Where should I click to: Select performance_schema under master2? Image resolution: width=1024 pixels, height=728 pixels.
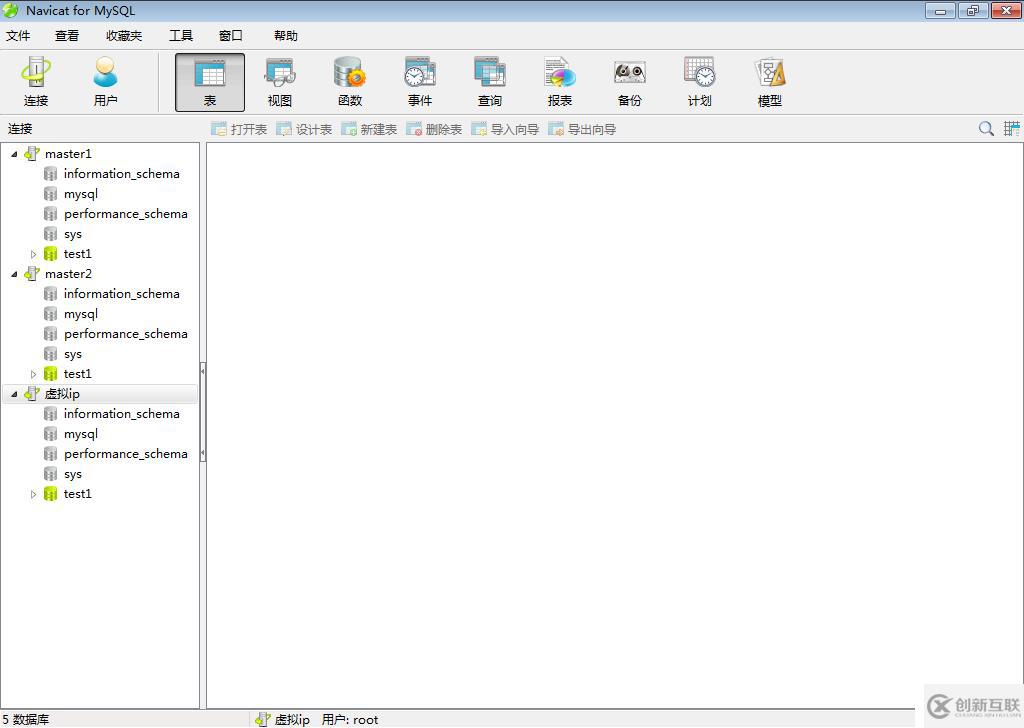tap(125, 334)
